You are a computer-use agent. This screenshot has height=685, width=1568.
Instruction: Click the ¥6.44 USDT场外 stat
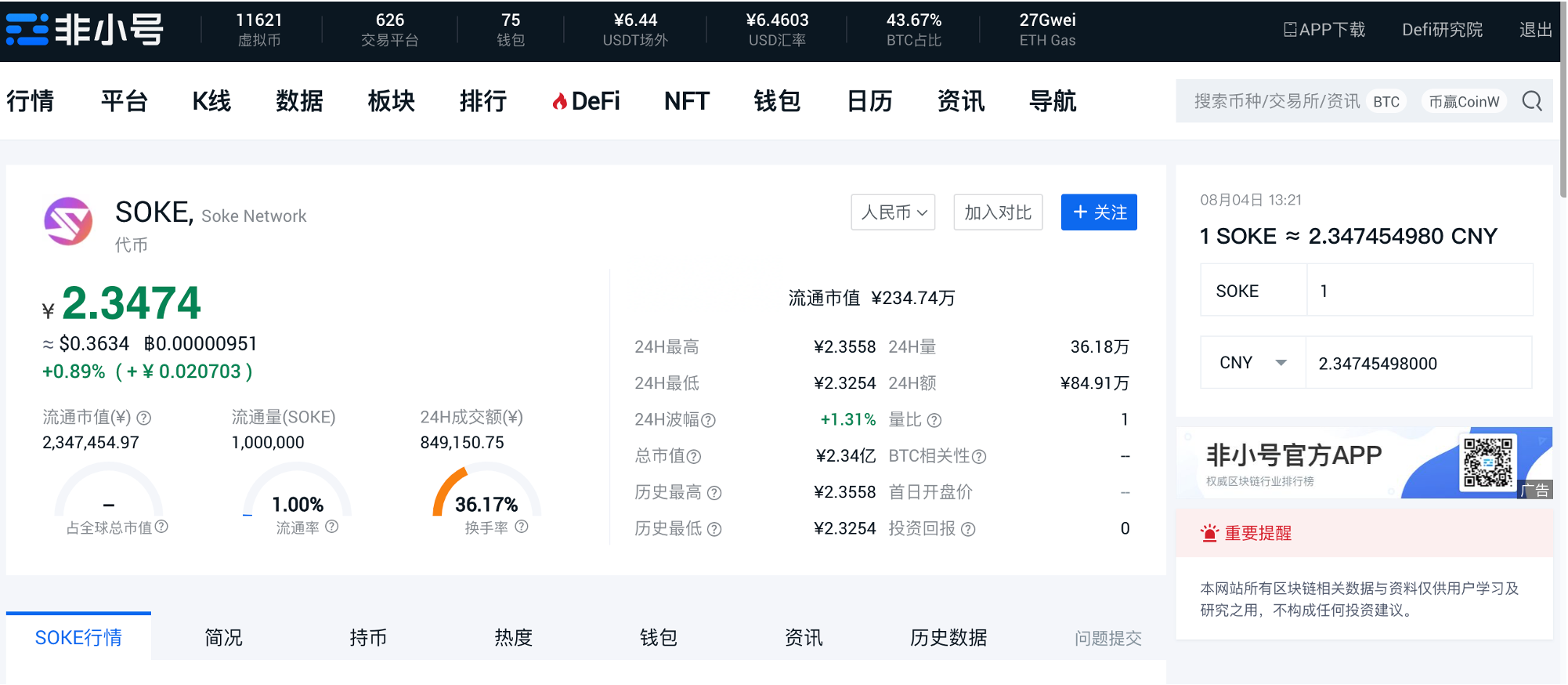(635, 30)
